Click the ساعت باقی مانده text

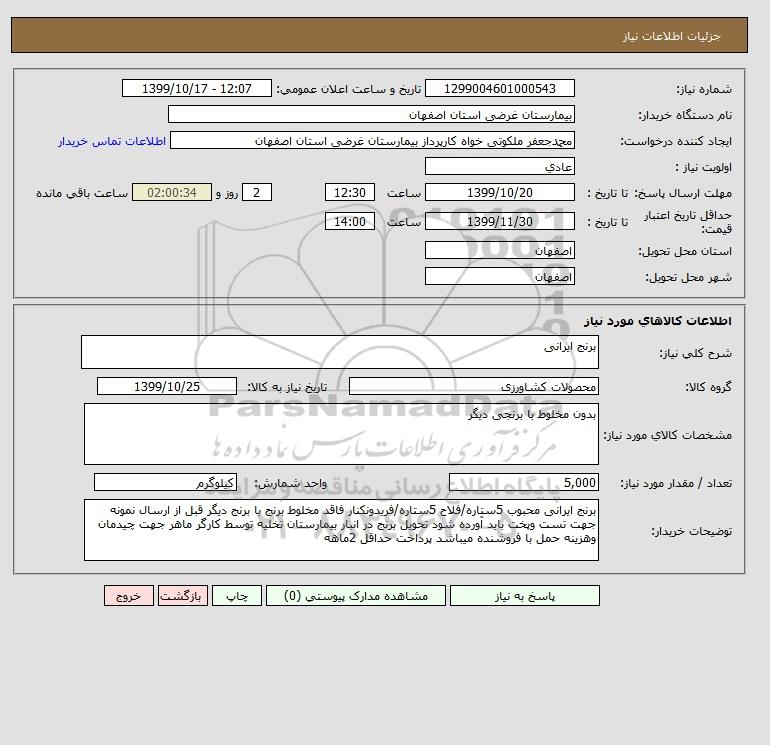point(82,193)
